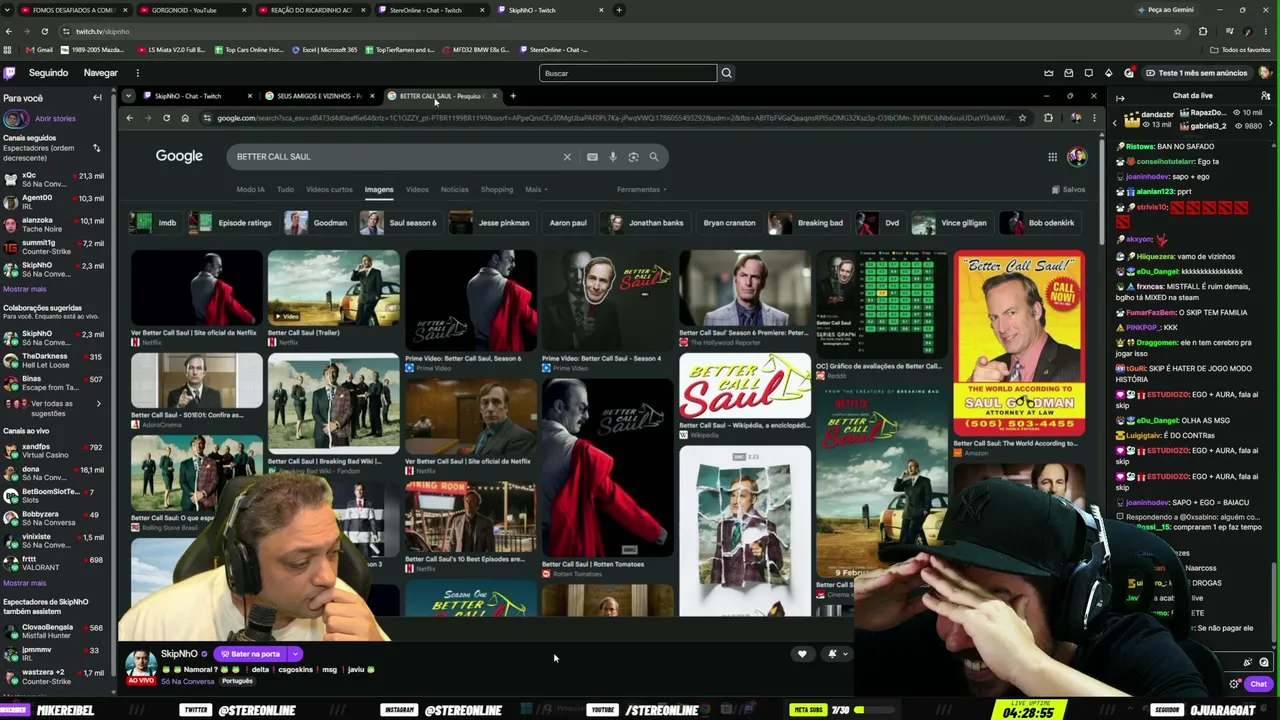Open the alanzoka channel in sidebar

[x=56, y=225]
